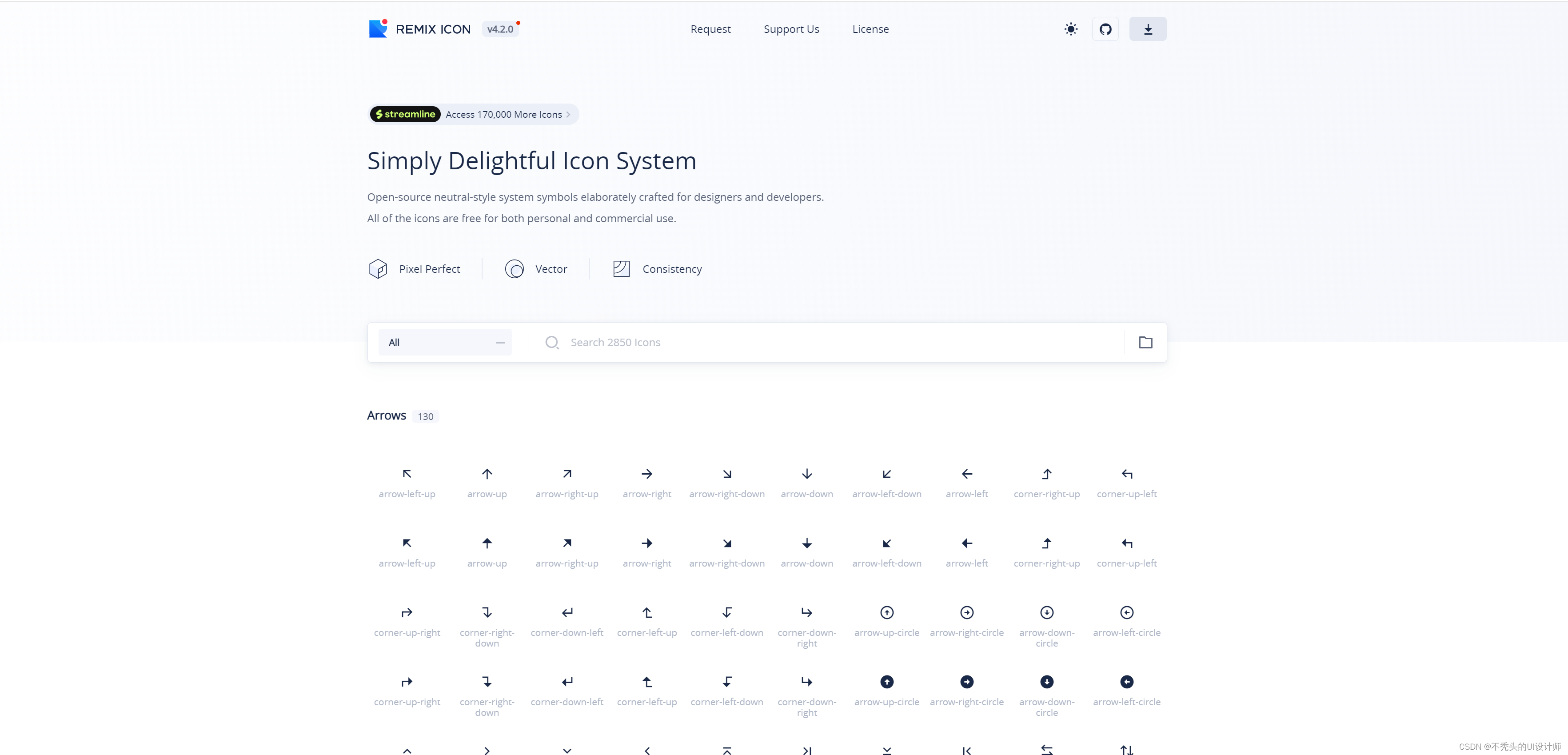
Task: Select the outlined arrow-down icon
Action: click(x=806, y=474)
